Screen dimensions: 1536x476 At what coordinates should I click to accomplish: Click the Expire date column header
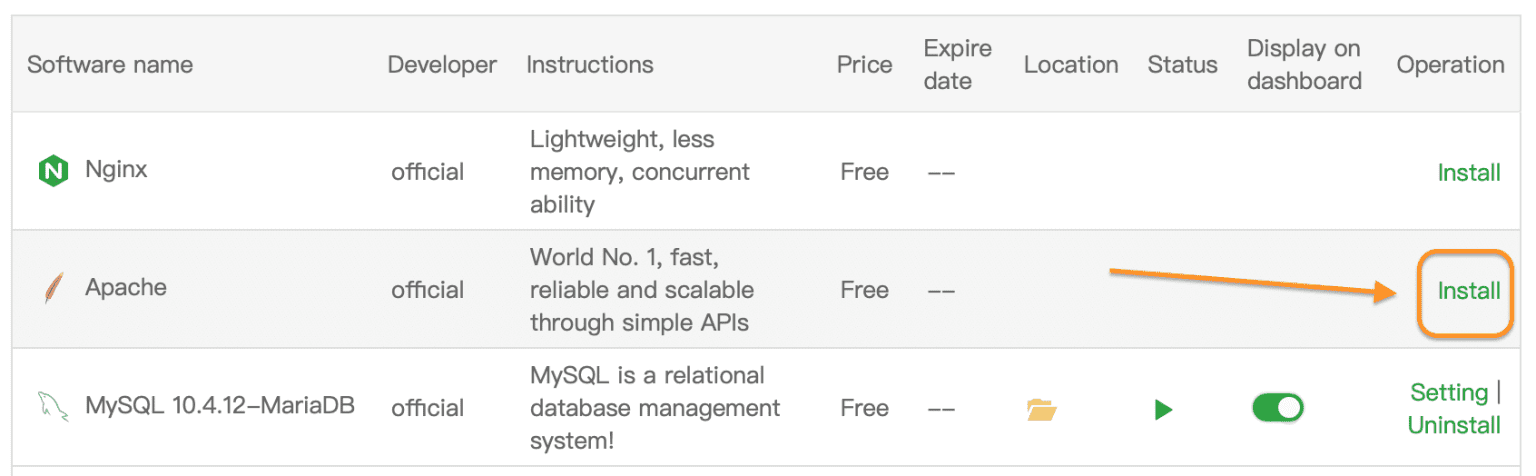tap(957, 65)
